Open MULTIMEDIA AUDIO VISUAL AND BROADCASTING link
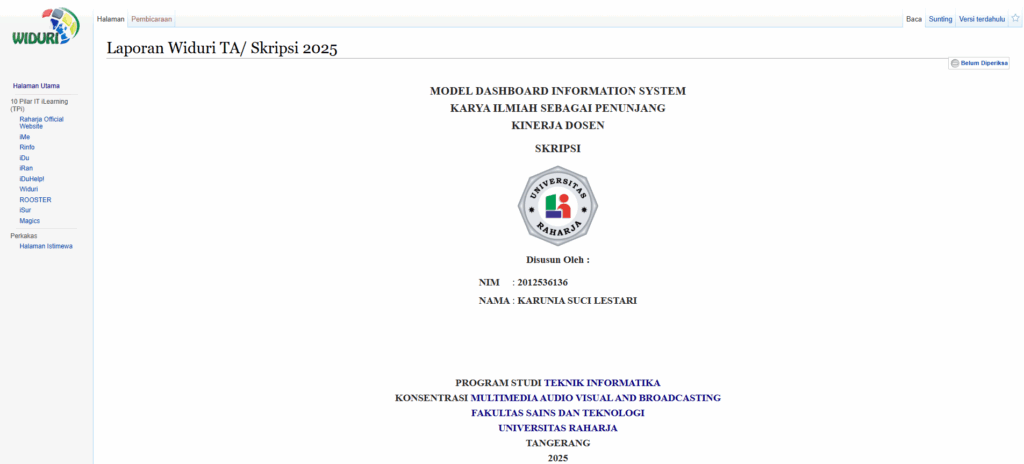The image size is (1024, 464). 594,398
